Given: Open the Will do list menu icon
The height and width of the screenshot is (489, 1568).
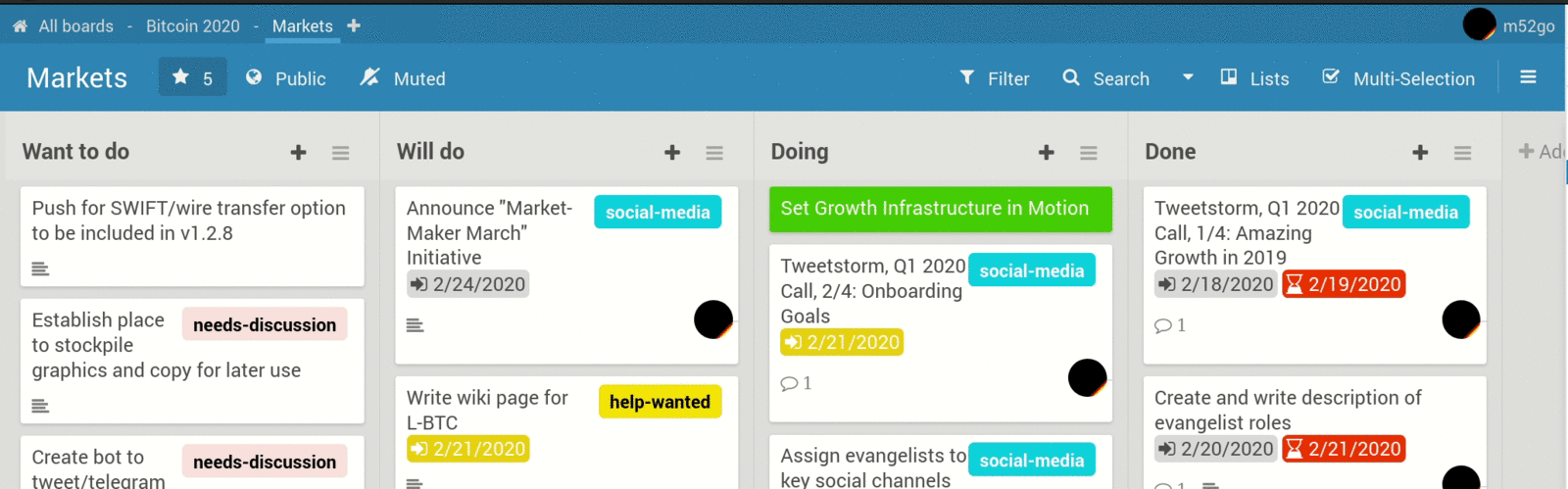Looking at the screenshot, I should point(714,153).
